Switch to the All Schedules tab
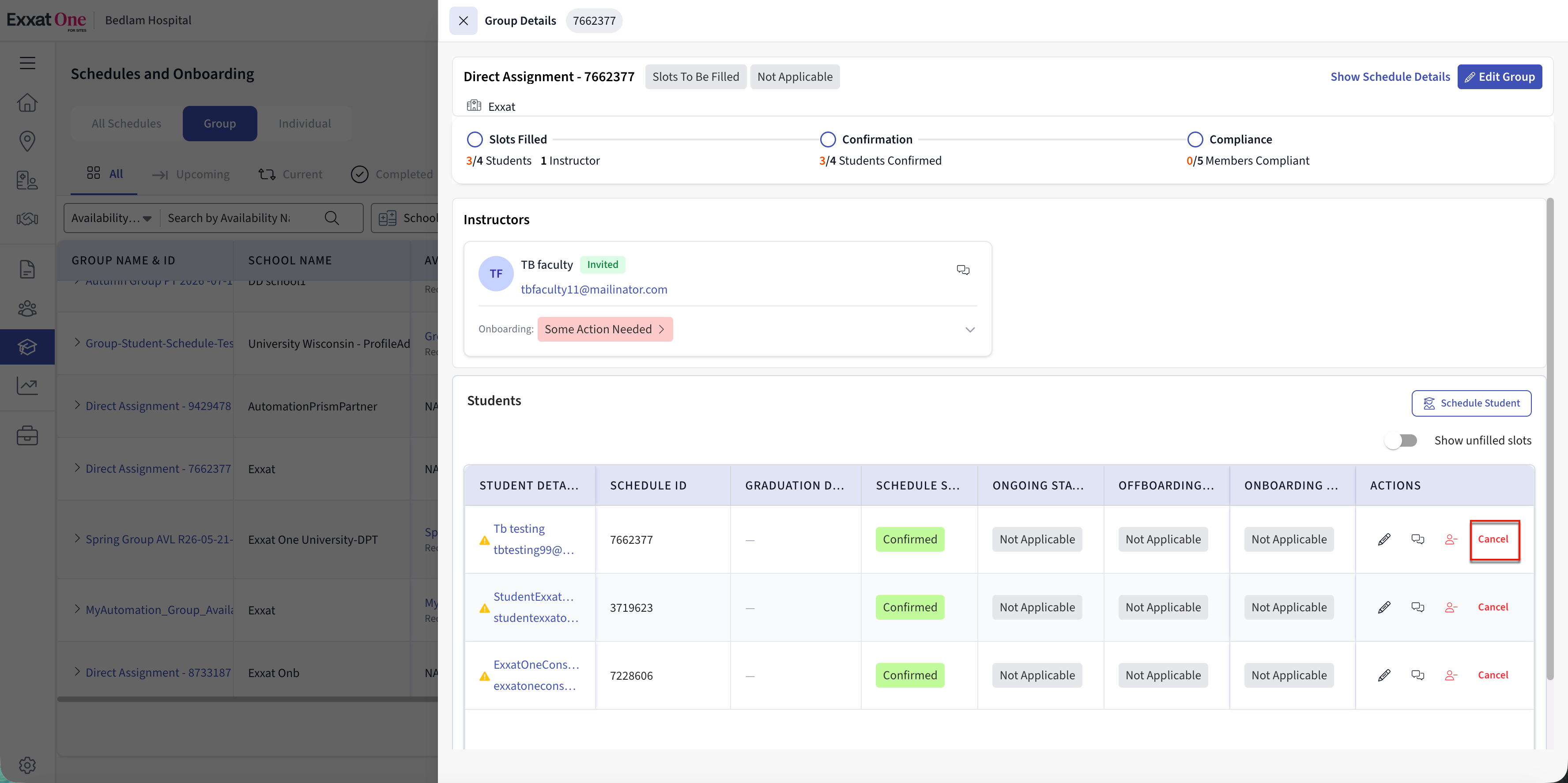Screen dimensions: 1568x783 [127, 124]
